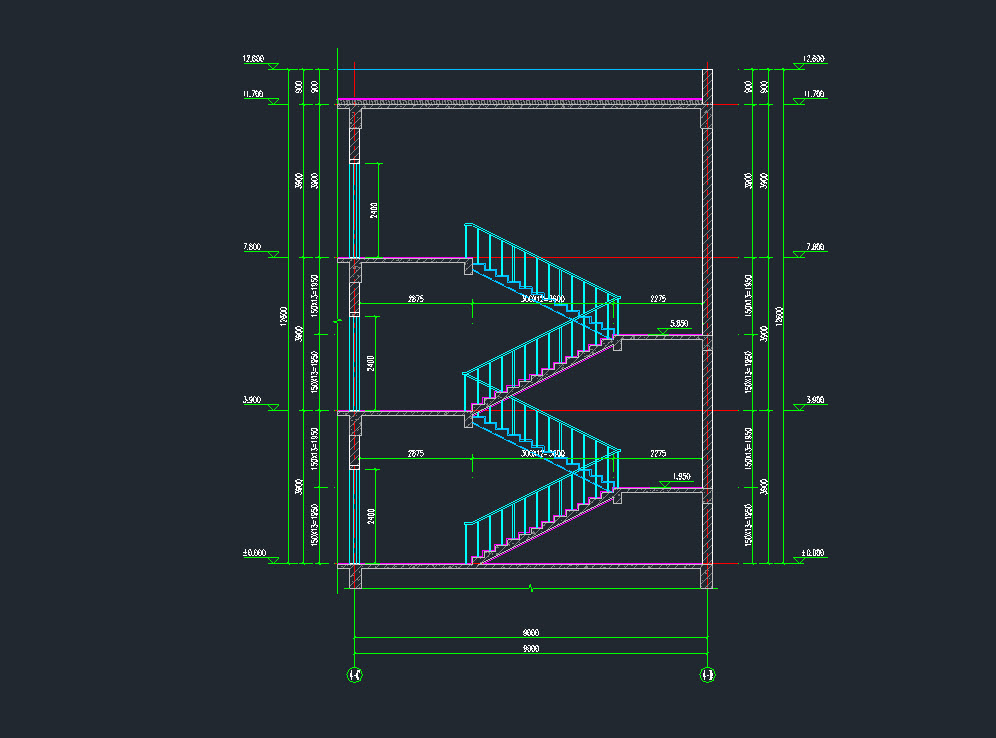Select the upper 2875 dimension text

pos(416,299)
